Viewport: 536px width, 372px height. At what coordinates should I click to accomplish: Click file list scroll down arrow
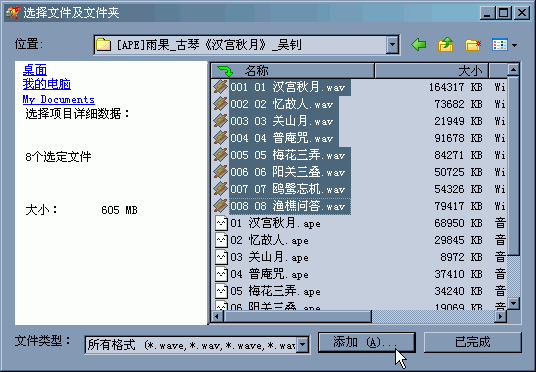click(513, 303)
